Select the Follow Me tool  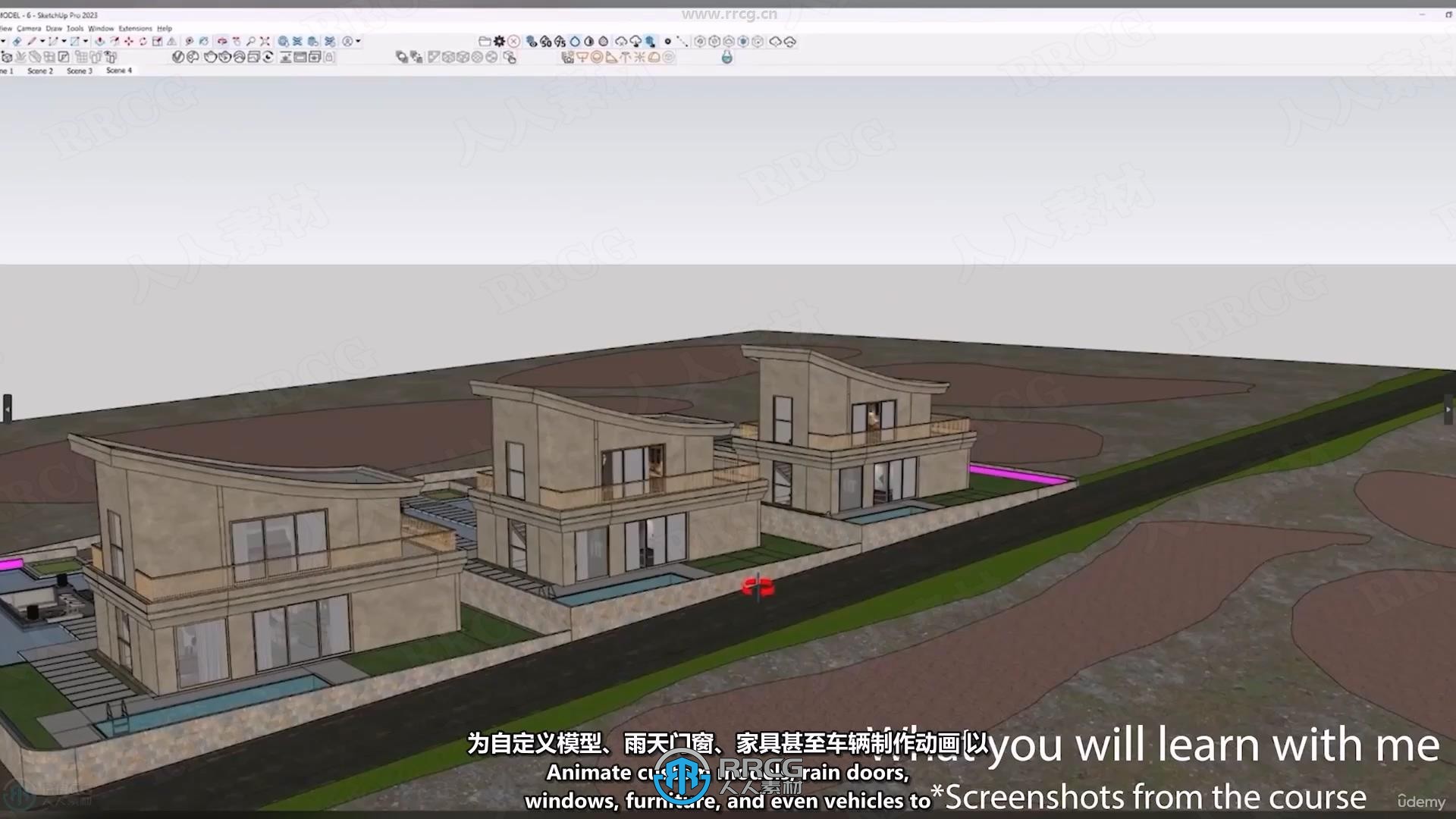[115, 41]
